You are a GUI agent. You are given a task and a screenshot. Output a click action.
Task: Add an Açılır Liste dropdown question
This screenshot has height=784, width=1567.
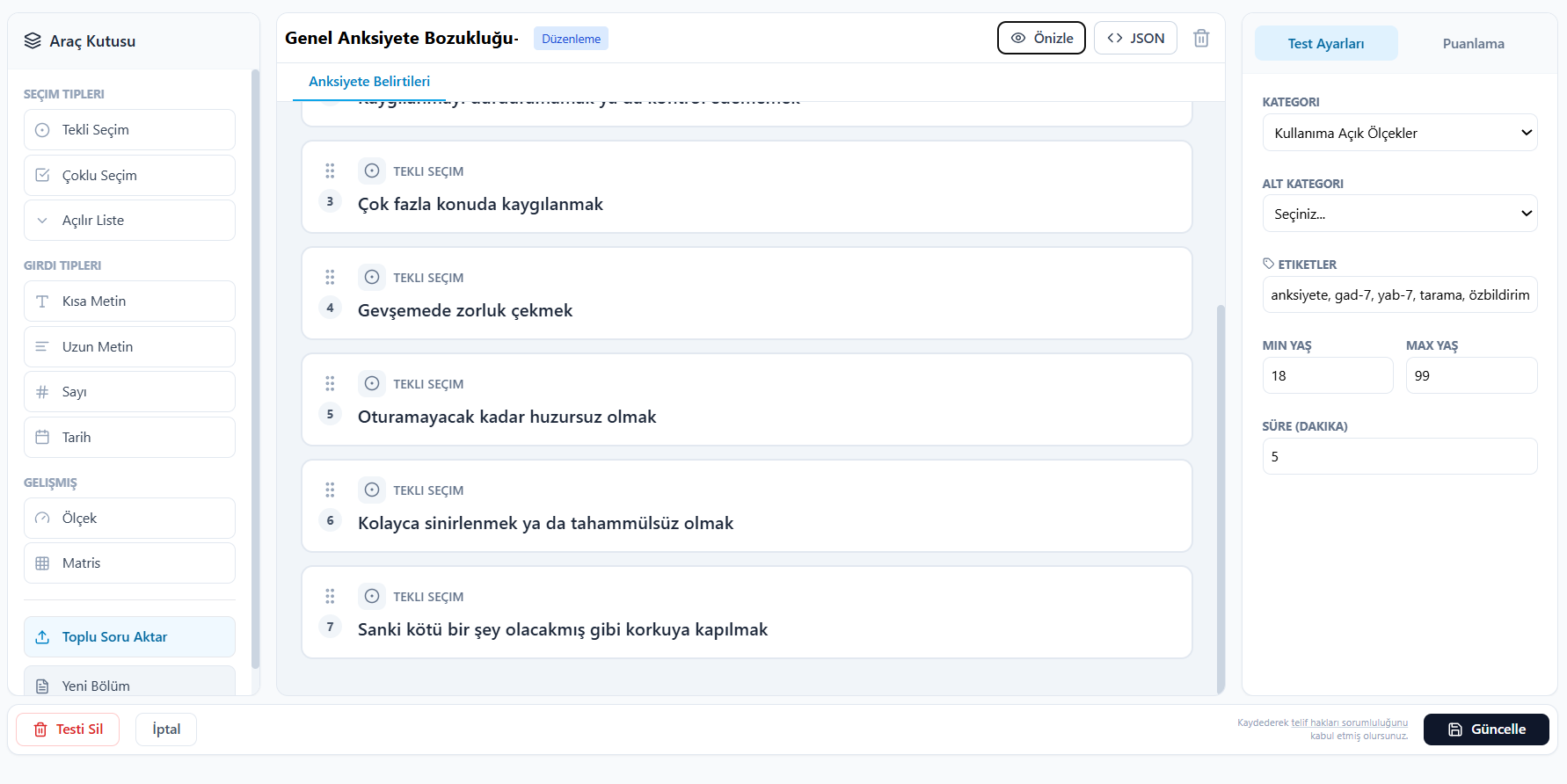click(x=129, y=220)
